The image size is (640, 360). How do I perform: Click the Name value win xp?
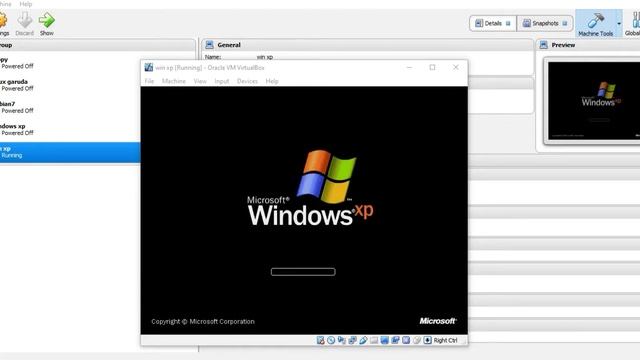coord(264,57)
